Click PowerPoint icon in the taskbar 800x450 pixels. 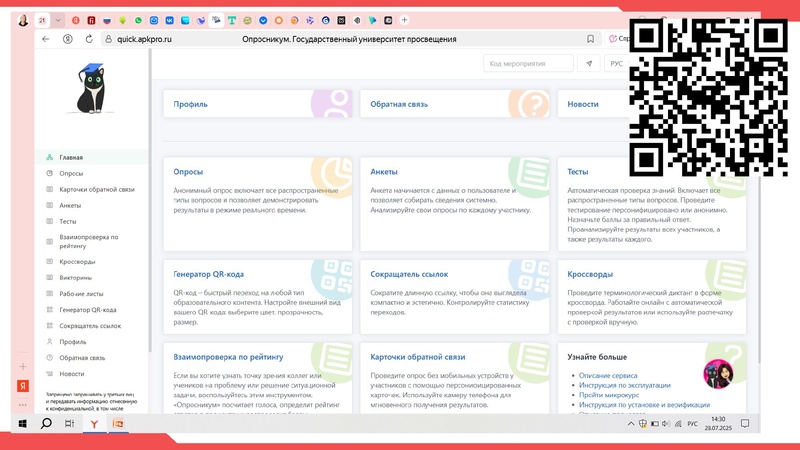click(x=118, y=423)
